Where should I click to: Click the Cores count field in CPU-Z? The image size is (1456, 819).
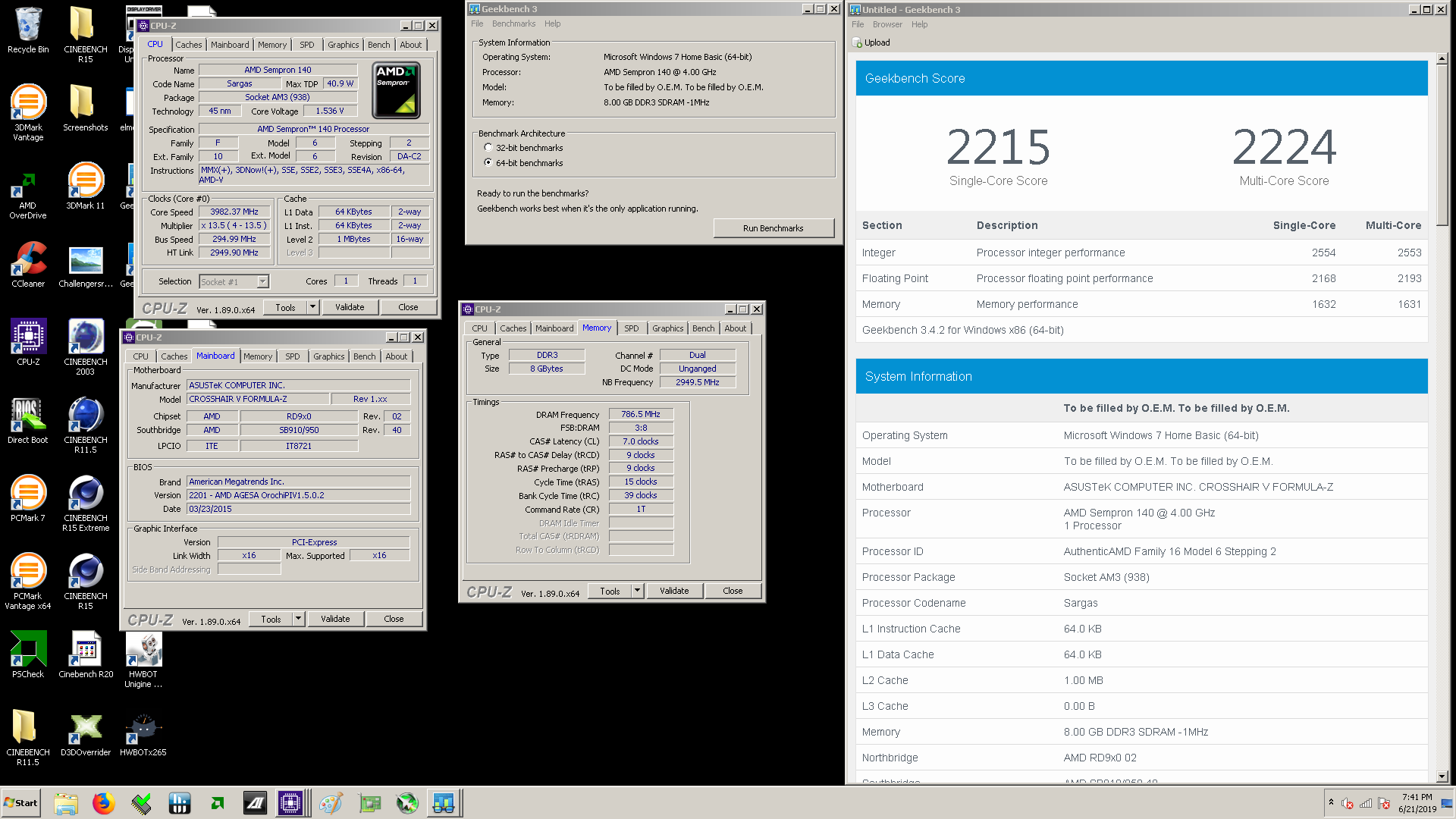[x=346, y=281]
